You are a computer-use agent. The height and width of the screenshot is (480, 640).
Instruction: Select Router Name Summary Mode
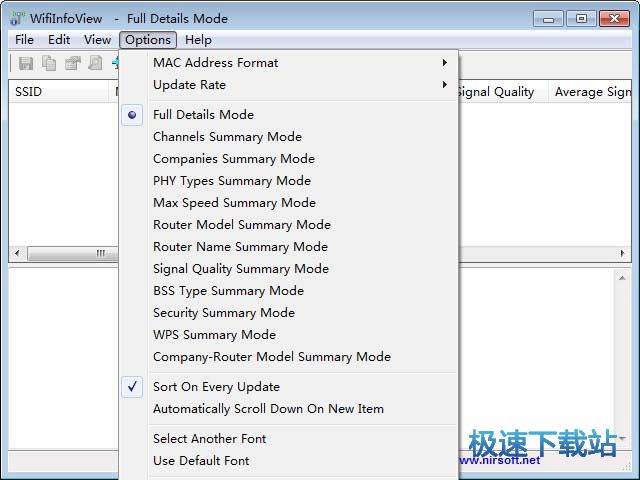click(289, 247)
